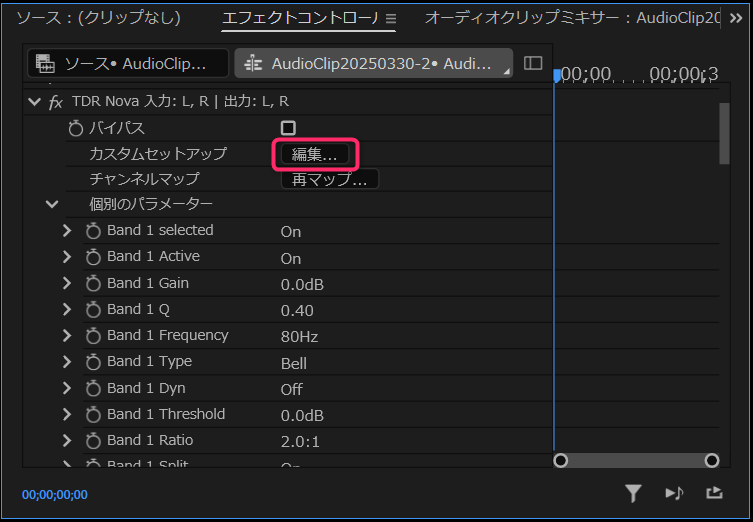
Task: Click the stopwatch icon next to バイパス
Action: (x=75, y=128)
